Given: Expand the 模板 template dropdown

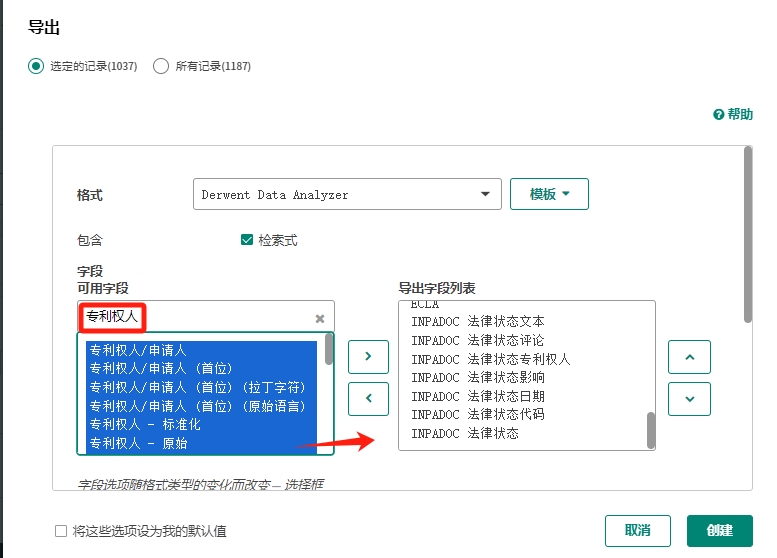Looking at the screenshot, I should tap(549, 194).
